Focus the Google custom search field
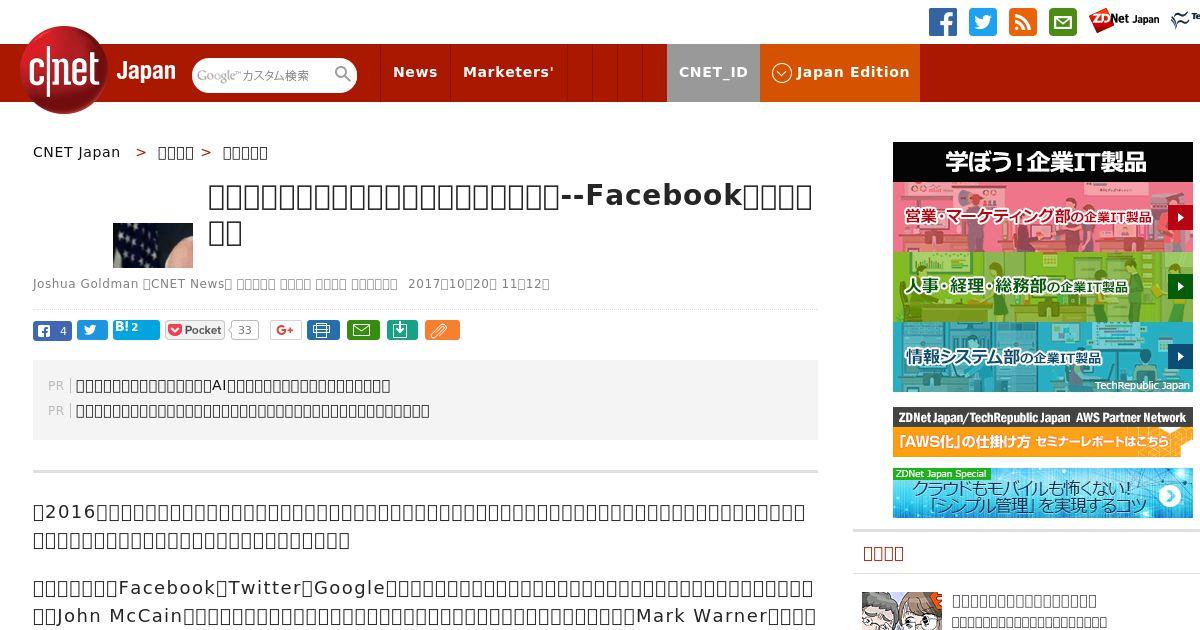 click(x=263, y=75)
